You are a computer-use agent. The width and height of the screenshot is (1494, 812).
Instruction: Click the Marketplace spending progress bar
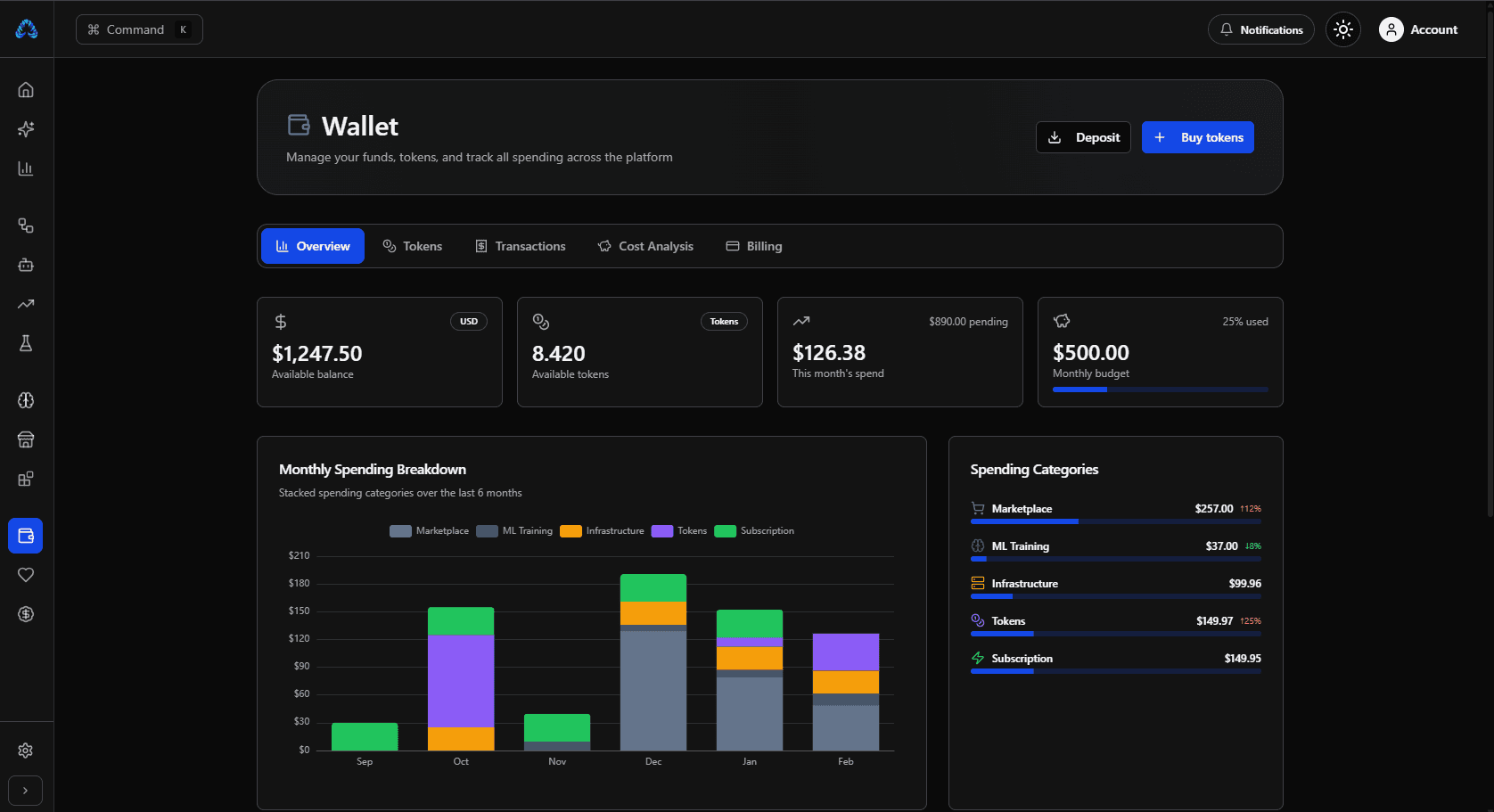click(1116, 521)
